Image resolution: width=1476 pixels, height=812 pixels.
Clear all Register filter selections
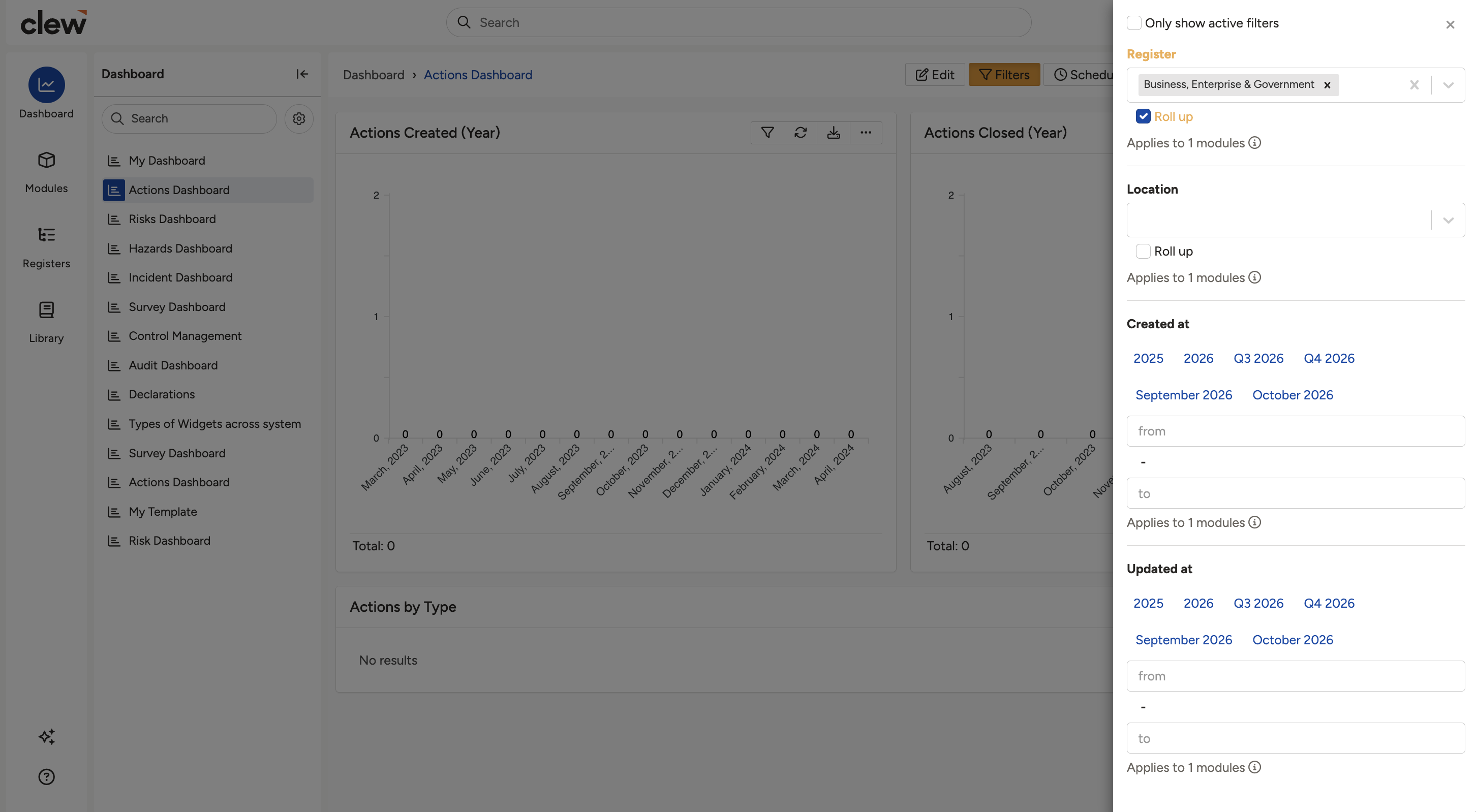pos(1413,85)
